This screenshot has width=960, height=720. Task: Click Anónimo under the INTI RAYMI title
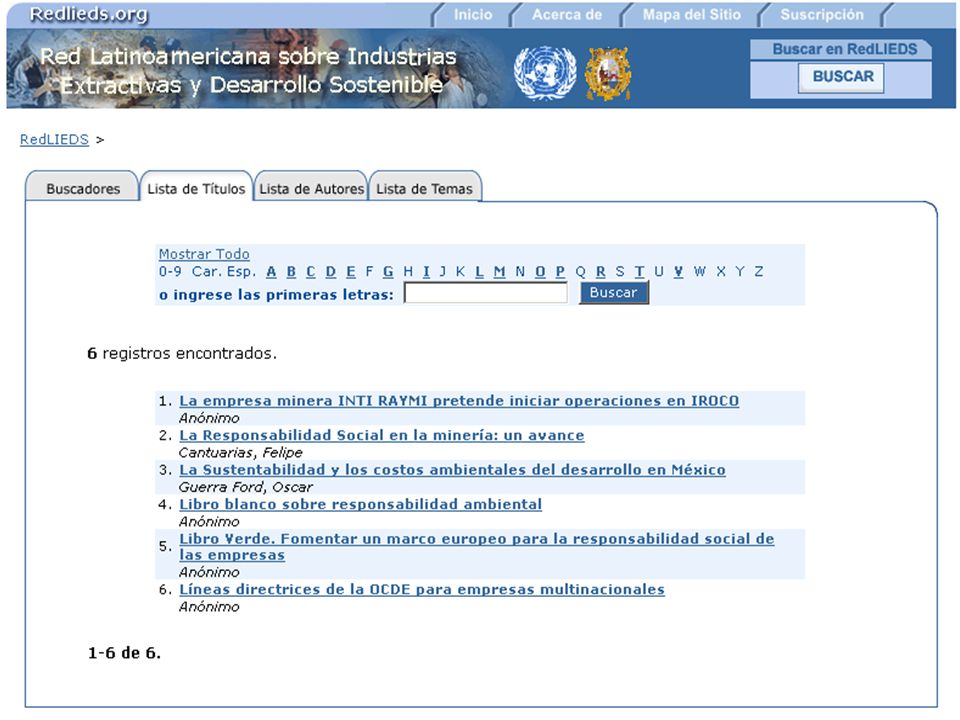(209, 418)
